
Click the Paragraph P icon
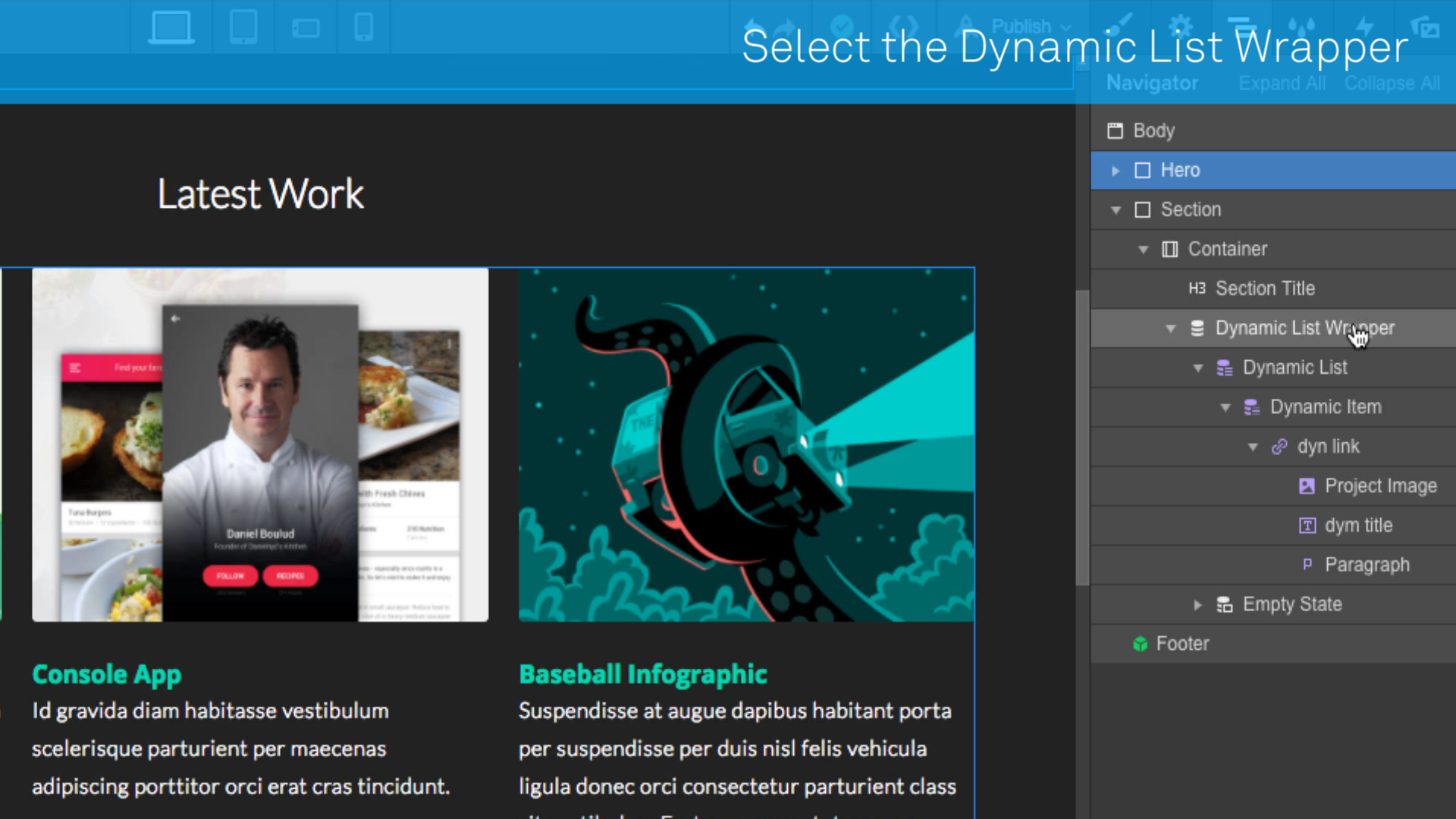click(x=1307, y=564)
